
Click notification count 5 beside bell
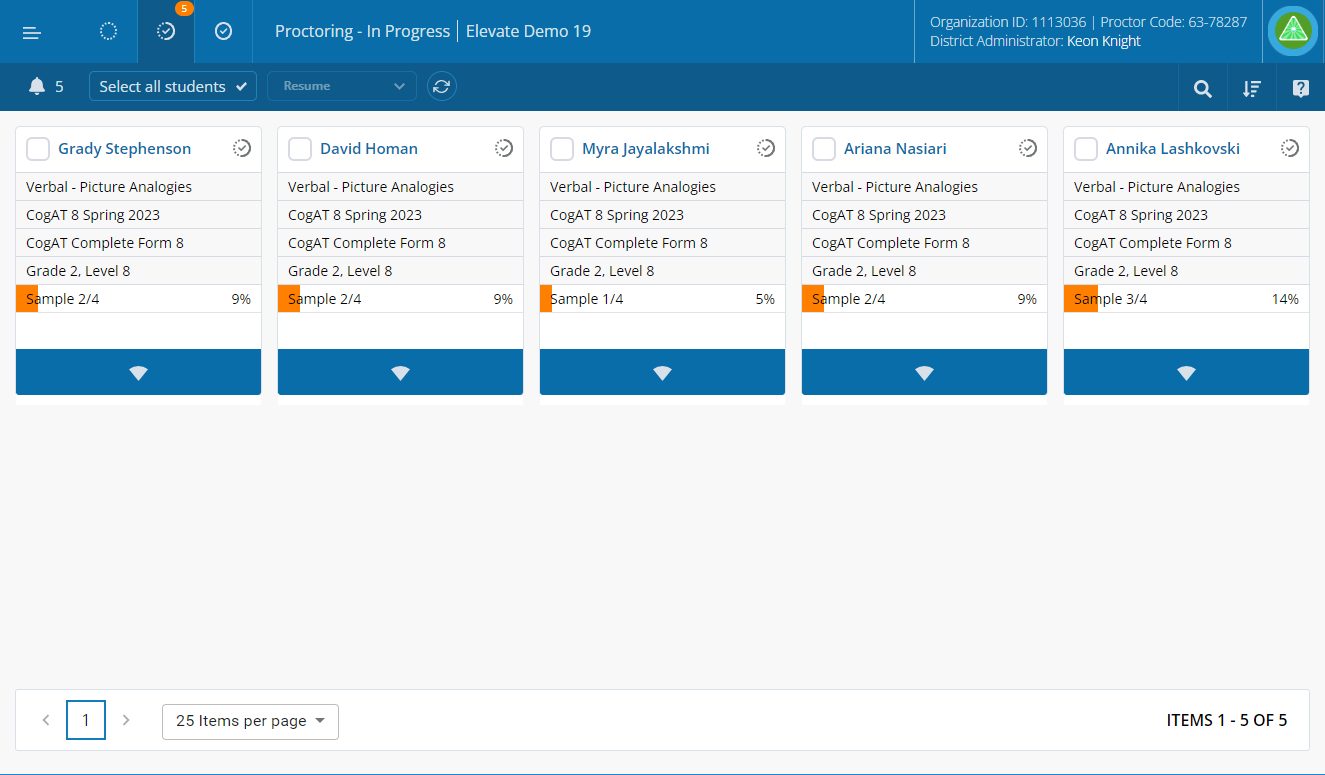(x=59, y=87)
